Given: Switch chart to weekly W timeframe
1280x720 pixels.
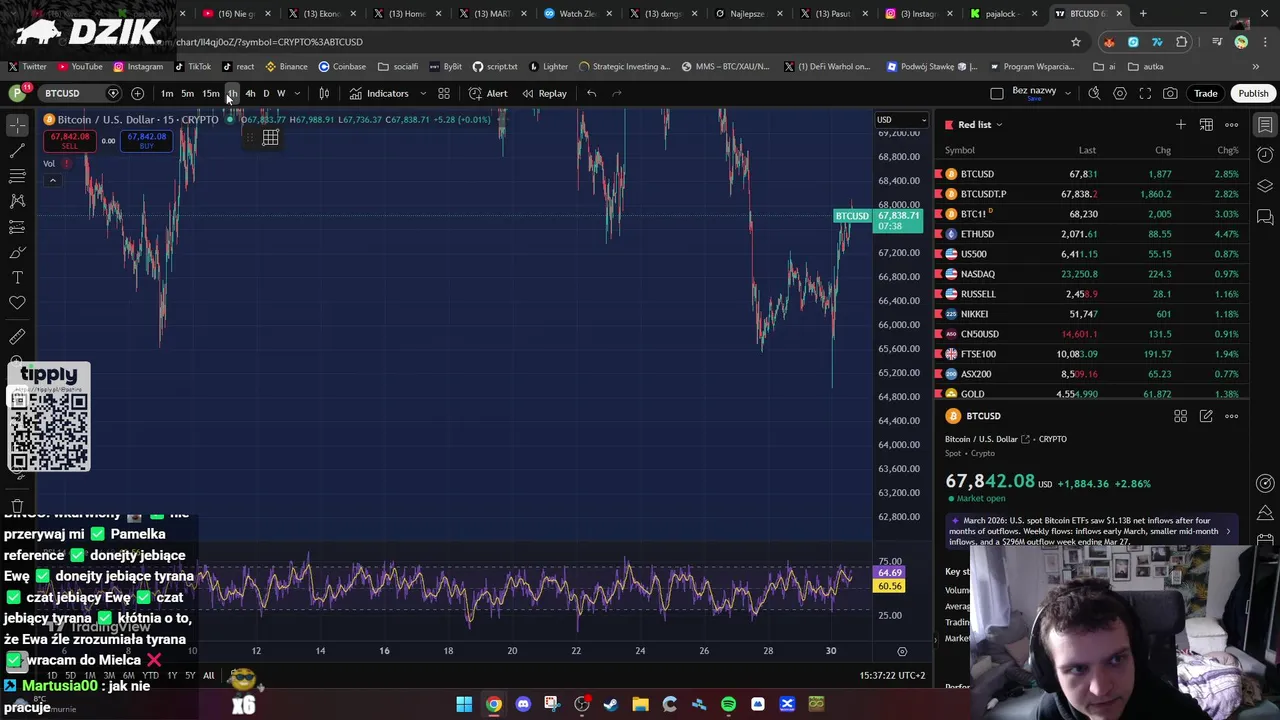Looking at the screenshot, I should [x=281, y=93].
